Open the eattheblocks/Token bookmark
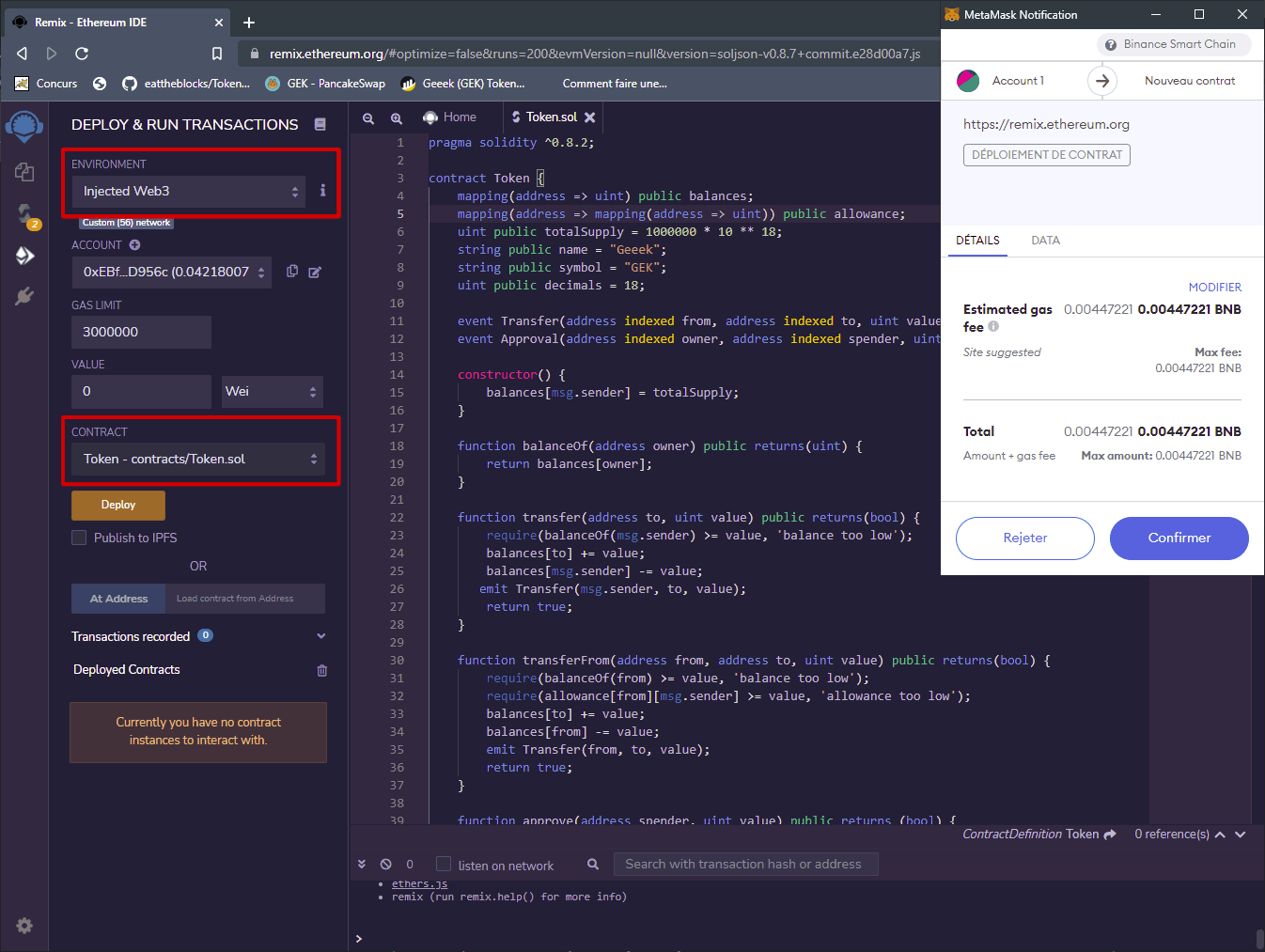This screenshot has height=952, width=1265. point(186,84)
